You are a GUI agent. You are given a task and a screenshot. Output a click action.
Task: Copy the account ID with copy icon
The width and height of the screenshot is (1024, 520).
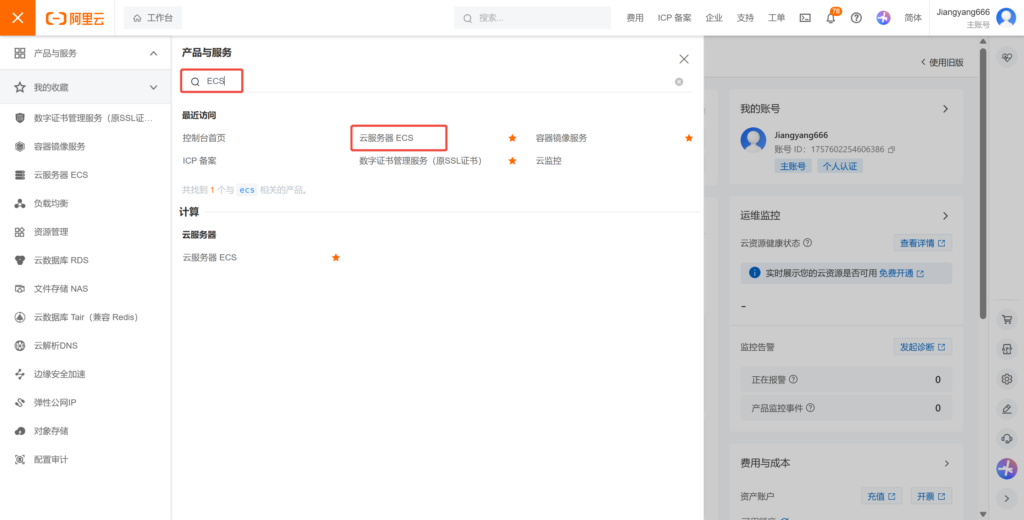point(892,149)
